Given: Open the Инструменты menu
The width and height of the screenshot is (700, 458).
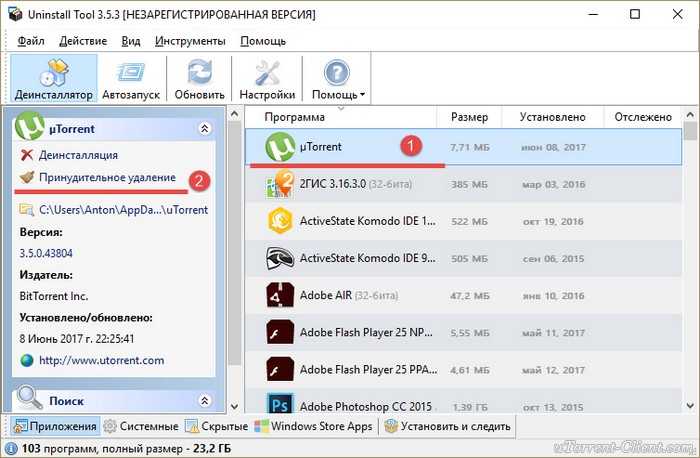Looking at the screenshot, I should click(190, 41).
